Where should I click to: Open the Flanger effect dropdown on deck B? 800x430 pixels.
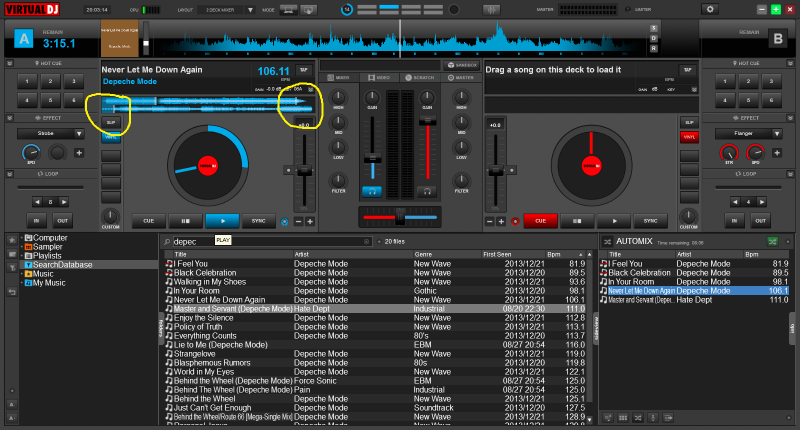pos(777,134)
